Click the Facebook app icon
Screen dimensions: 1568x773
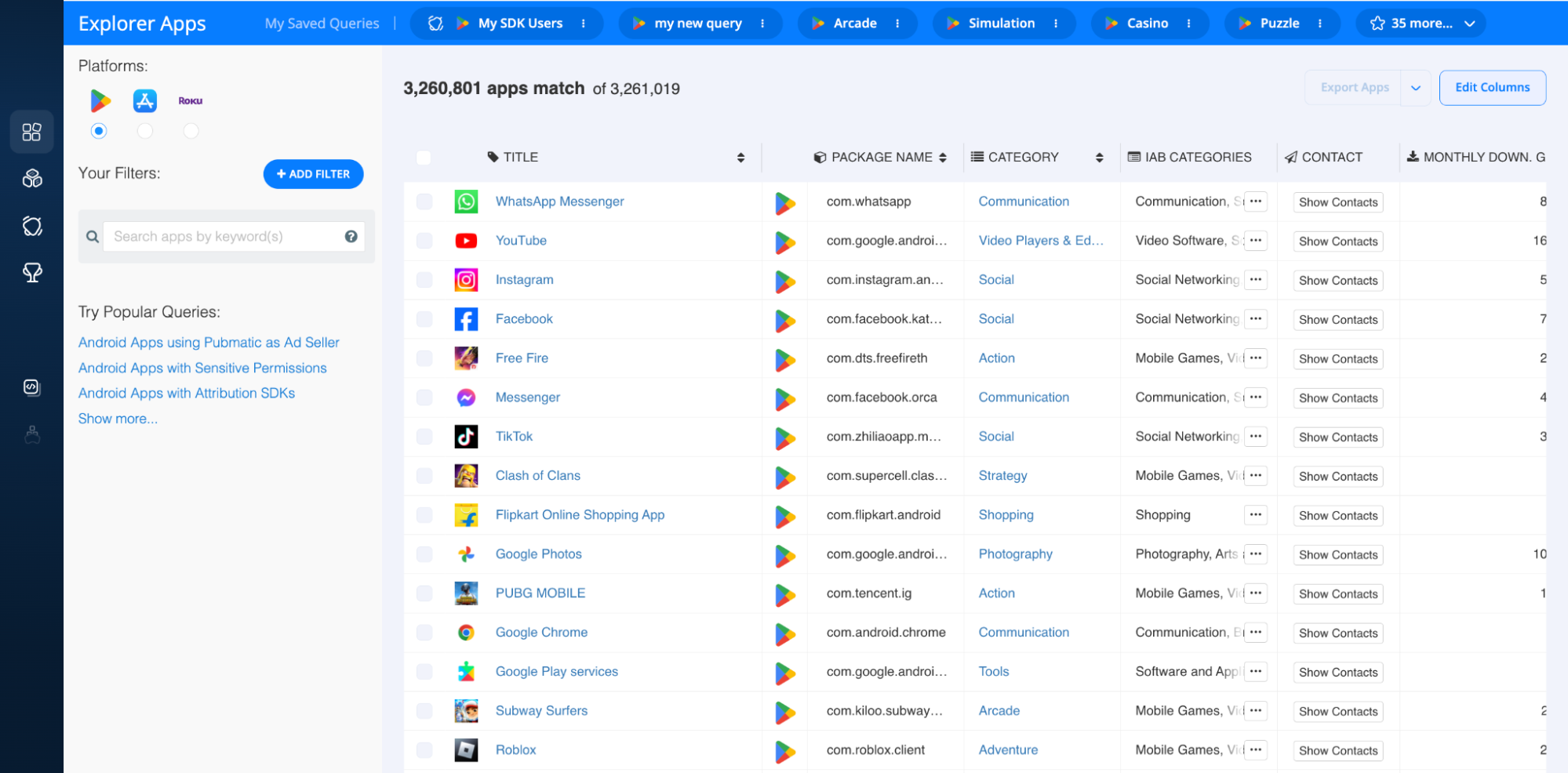(466, 319)
